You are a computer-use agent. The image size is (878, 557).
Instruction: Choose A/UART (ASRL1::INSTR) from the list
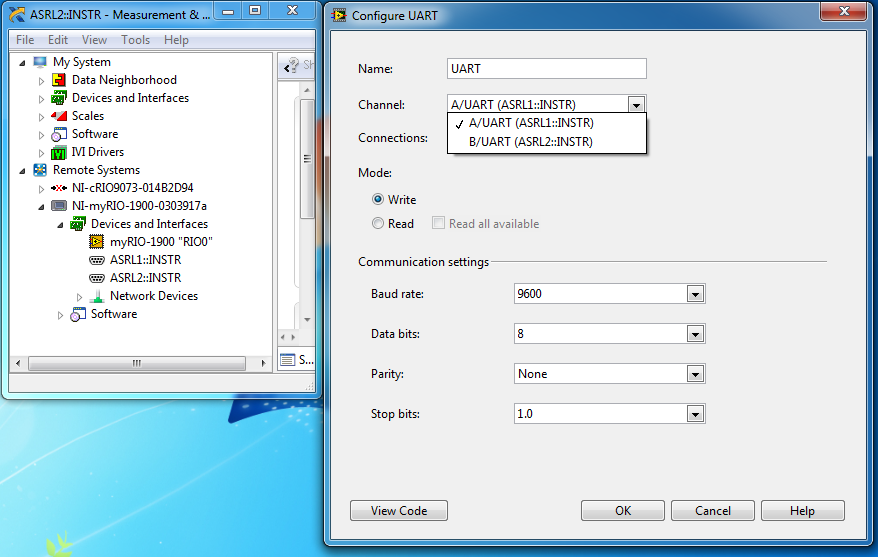click(547, 123)
